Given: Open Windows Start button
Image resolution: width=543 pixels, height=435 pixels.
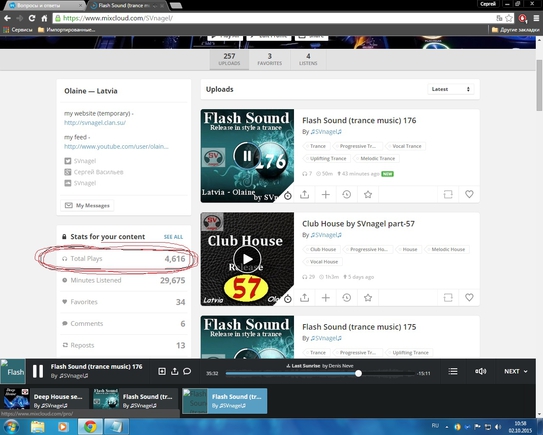Looking at the screenshot, I should 11,427.
